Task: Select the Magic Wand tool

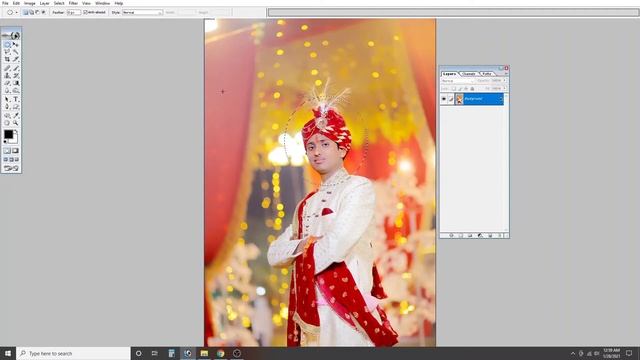Action: click(16, 52)
